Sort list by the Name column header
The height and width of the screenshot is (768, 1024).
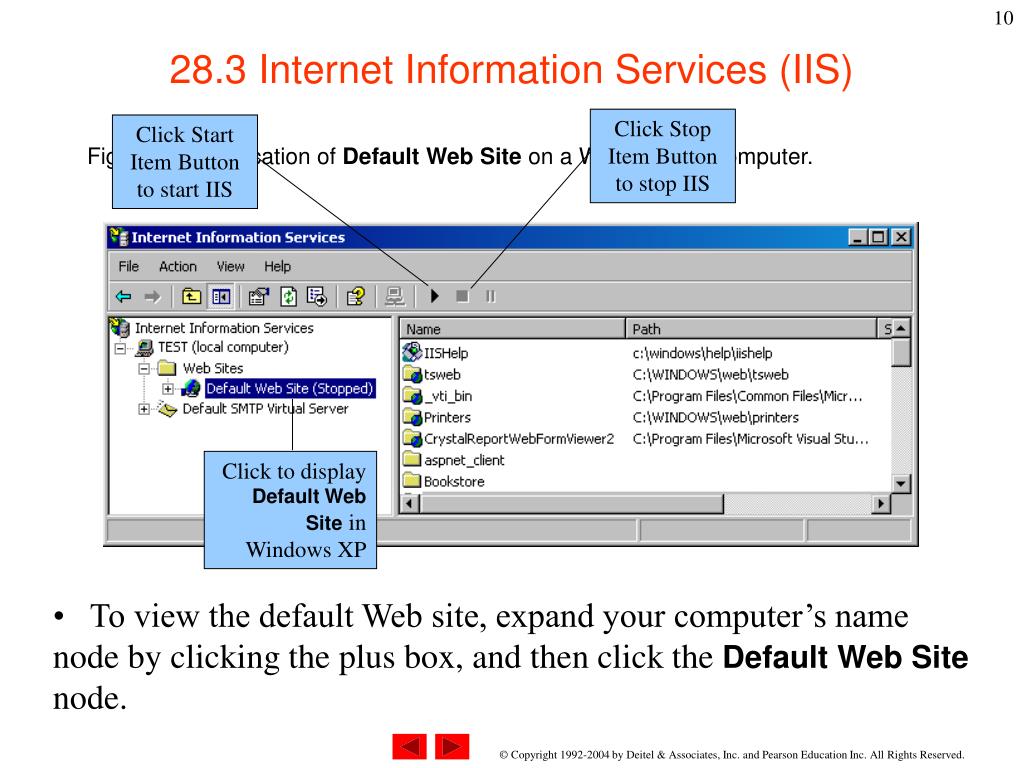tap(513, 328)
